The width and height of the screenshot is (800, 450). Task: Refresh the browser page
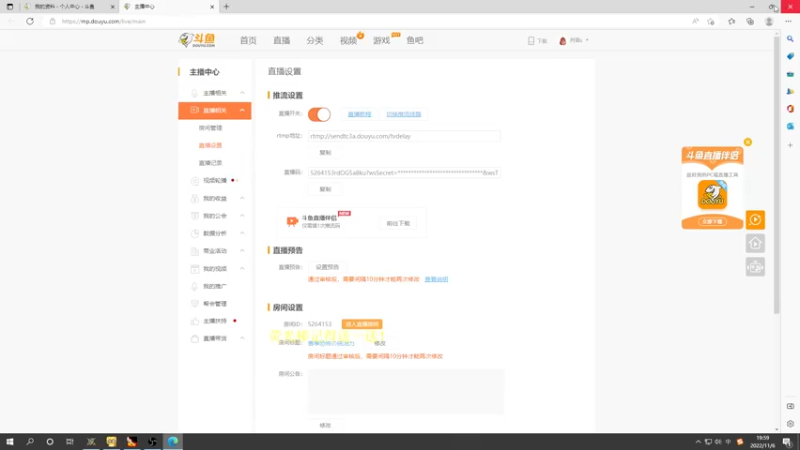pyautogui.click(x=30, y=21)
